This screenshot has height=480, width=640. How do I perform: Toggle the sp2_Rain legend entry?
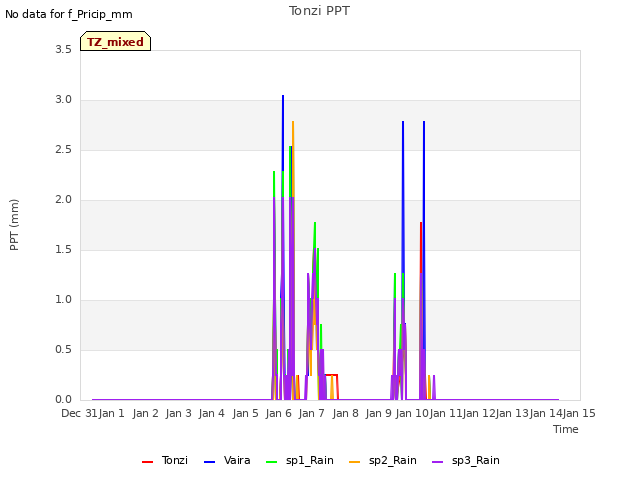383,461
